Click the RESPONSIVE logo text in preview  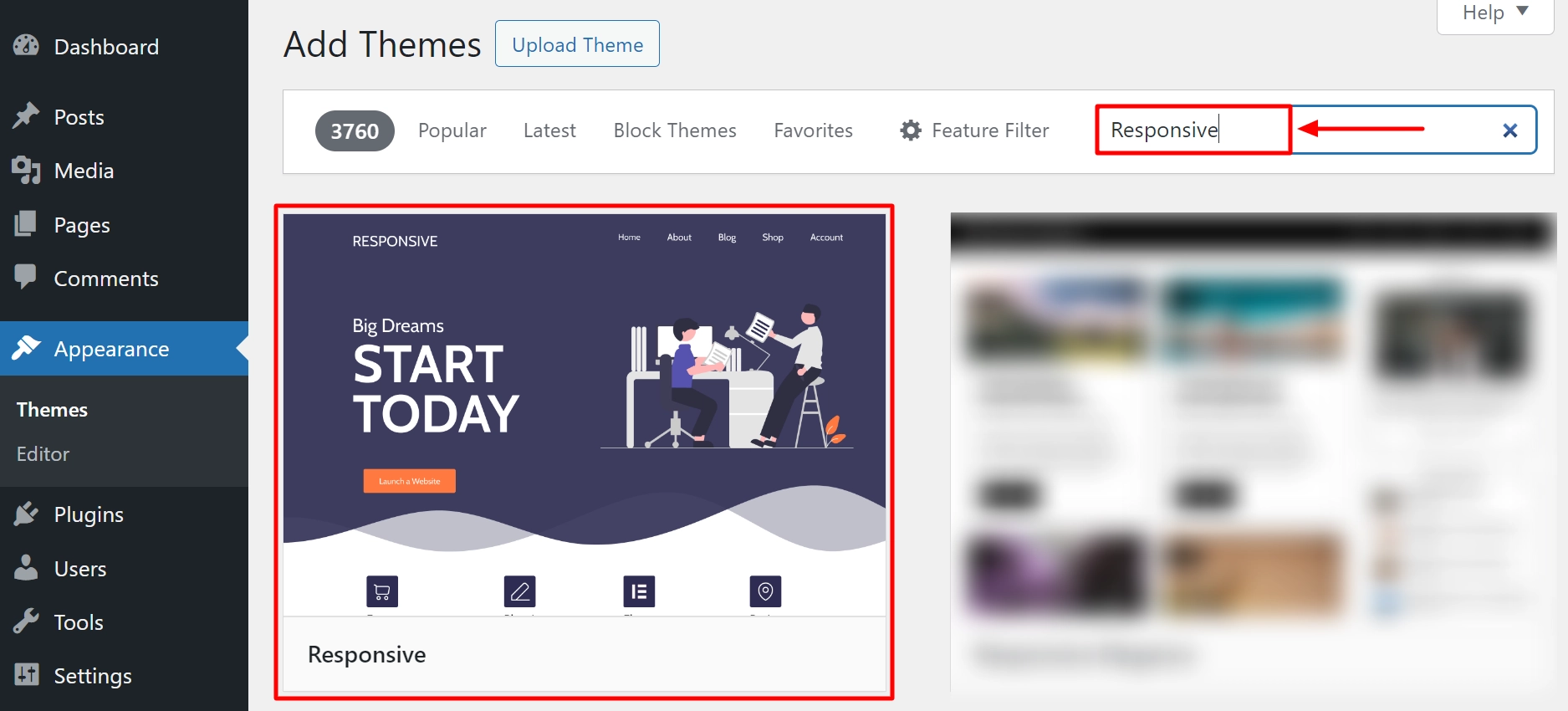pyautogui.click(x=395, y=241)
